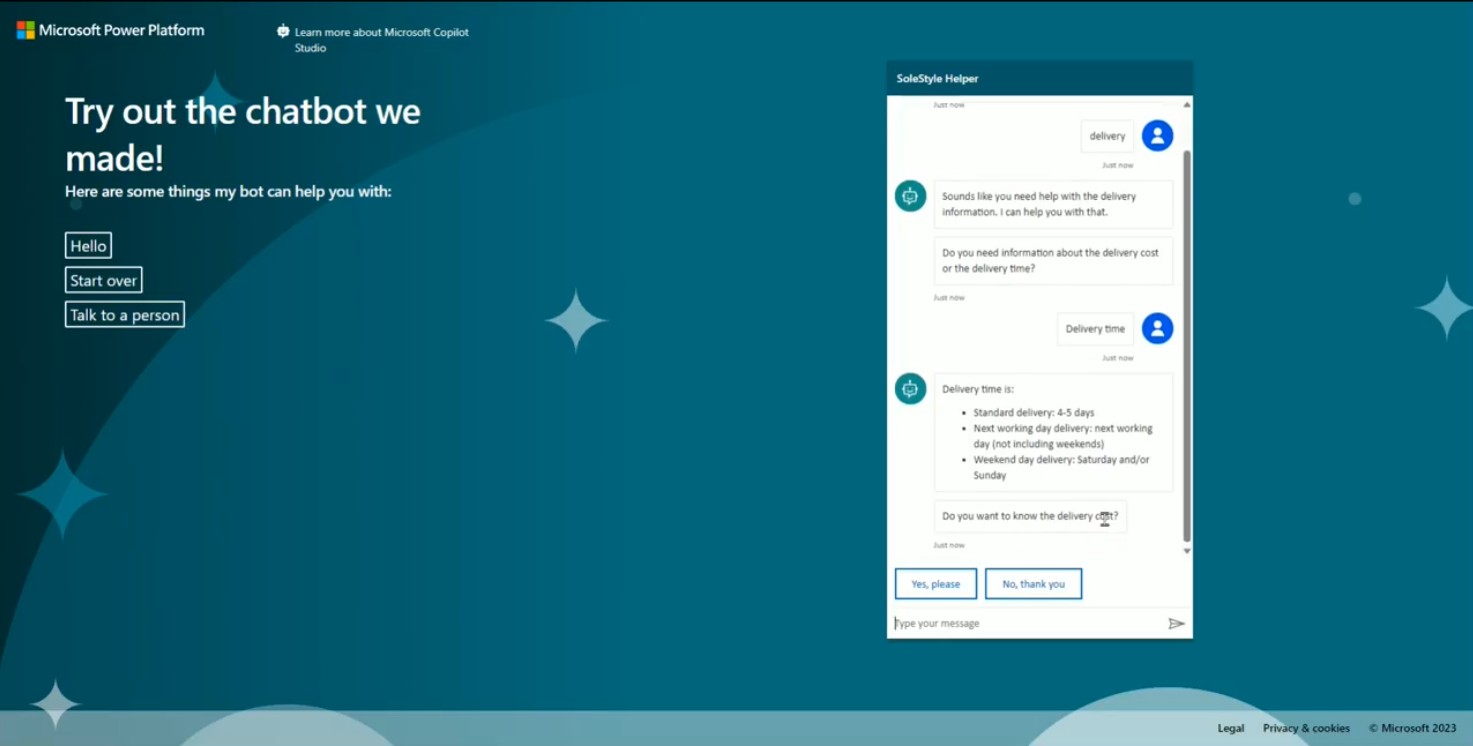1473x746 pixels.
Task: Click the send message paper plane icon
Action: tap(1177, 623)
